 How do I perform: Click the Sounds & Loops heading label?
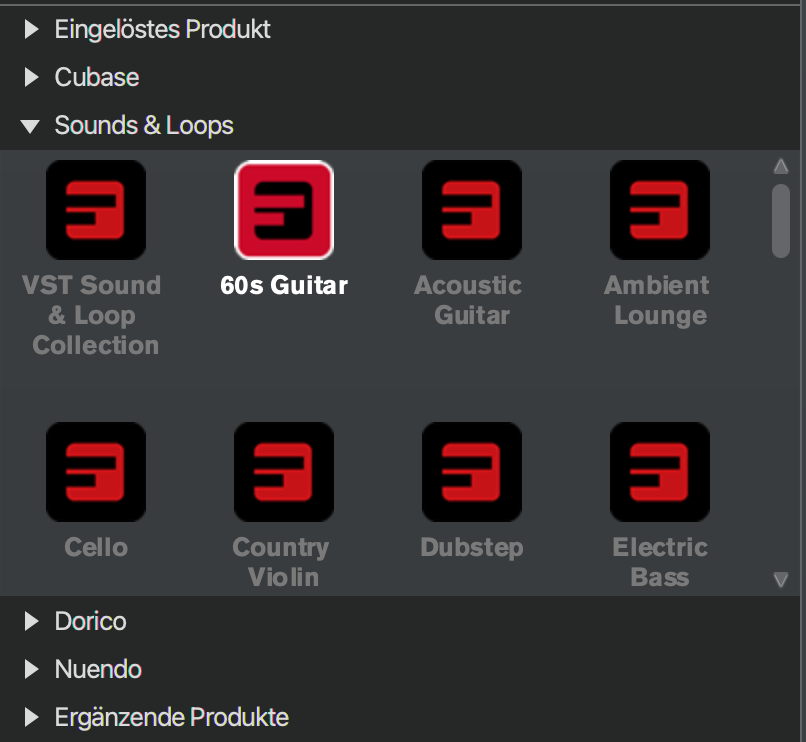coord(144,125)
